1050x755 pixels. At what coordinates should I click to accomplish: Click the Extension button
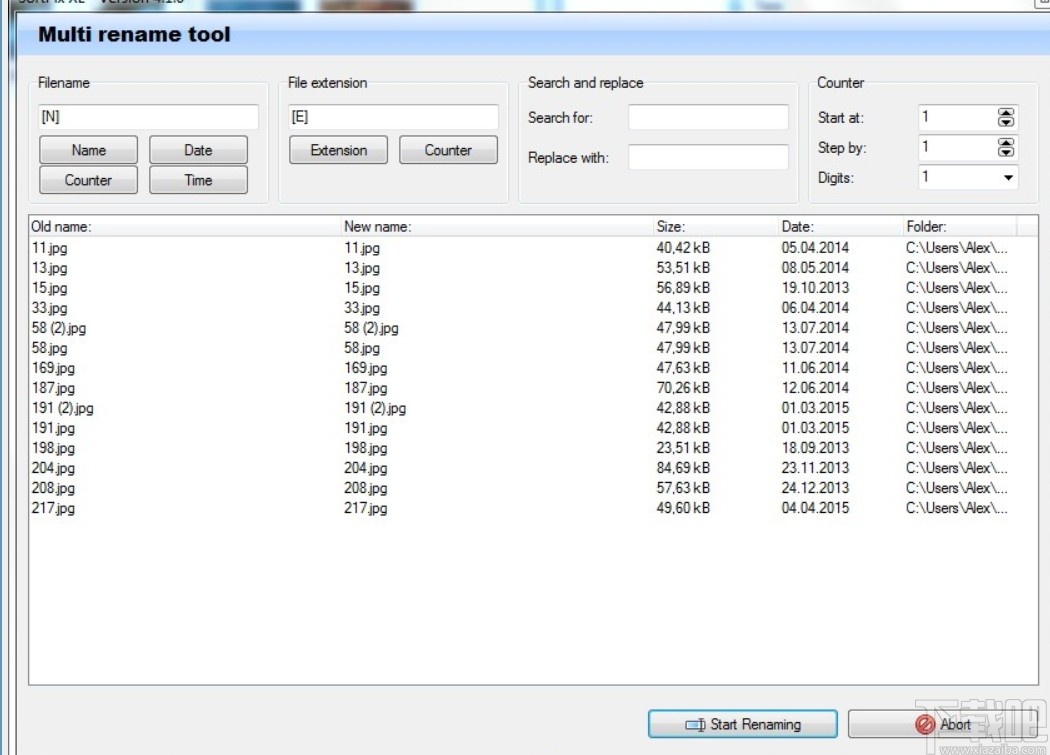(338, 150)
